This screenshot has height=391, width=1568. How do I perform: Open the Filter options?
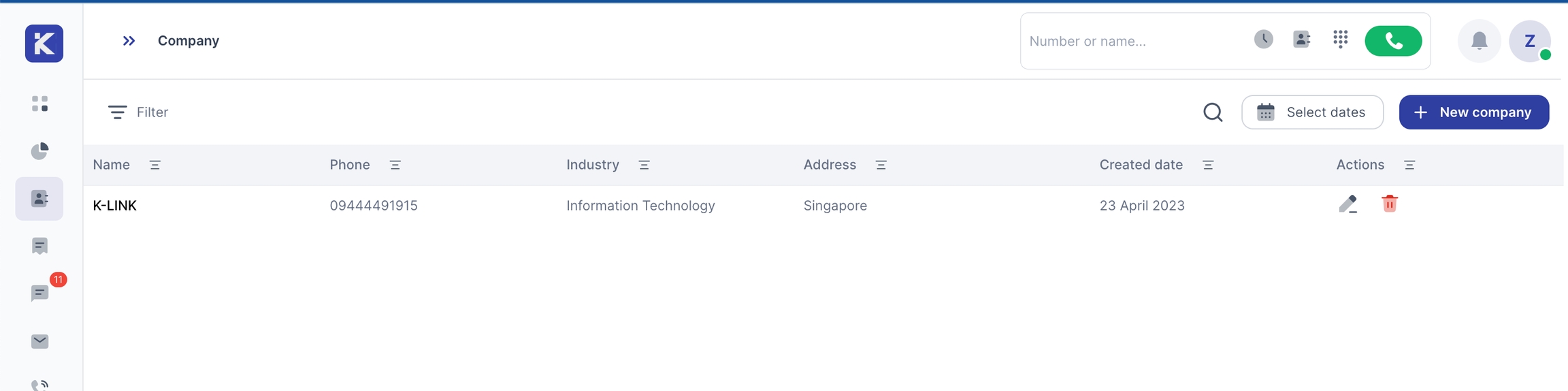point(138,112)
